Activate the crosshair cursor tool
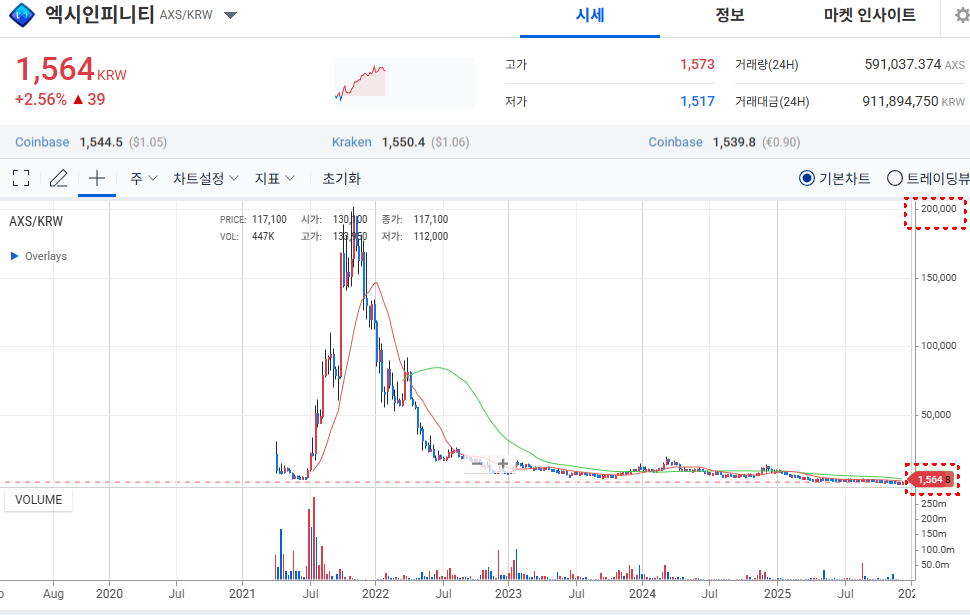This screenshot has width=970, height=615. tap(96, 179)
